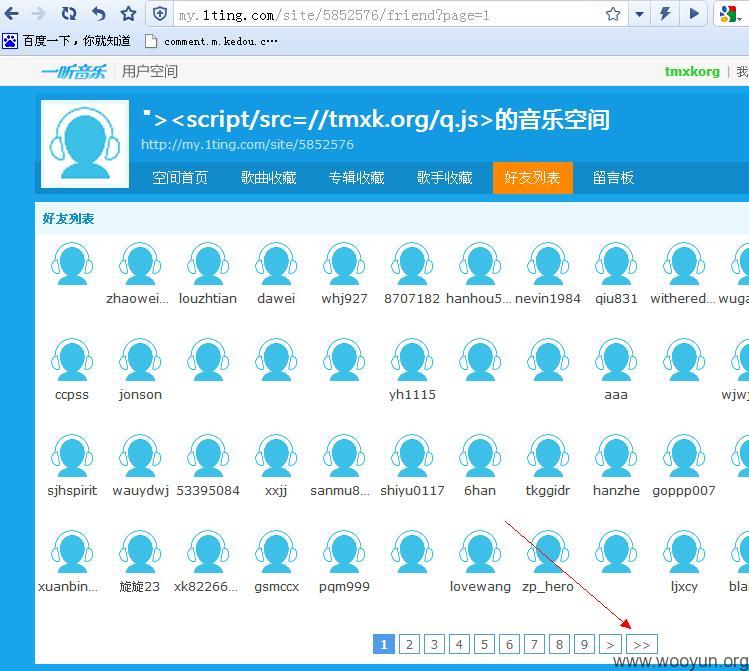Open the Baidu paw bookmark icon
749x671 pixels.
click(x=10, y=41)
